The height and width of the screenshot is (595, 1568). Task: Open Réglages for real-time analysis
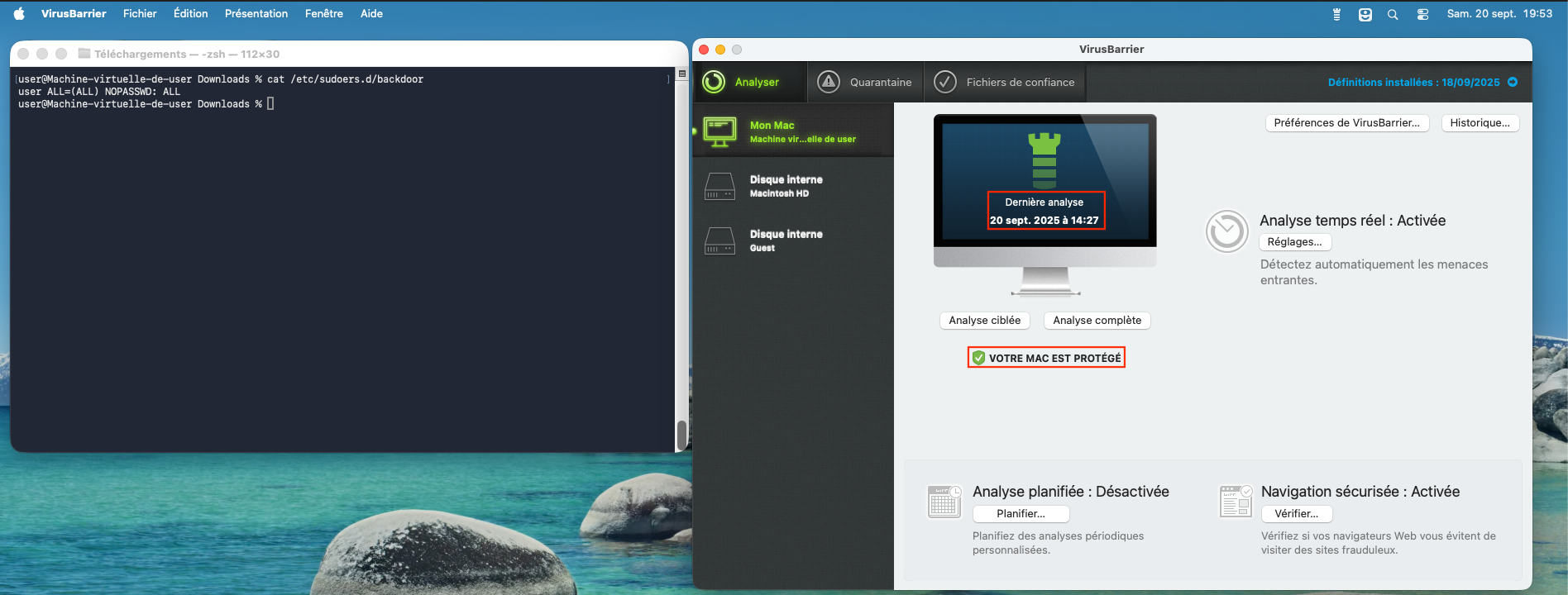[1294, 242]
